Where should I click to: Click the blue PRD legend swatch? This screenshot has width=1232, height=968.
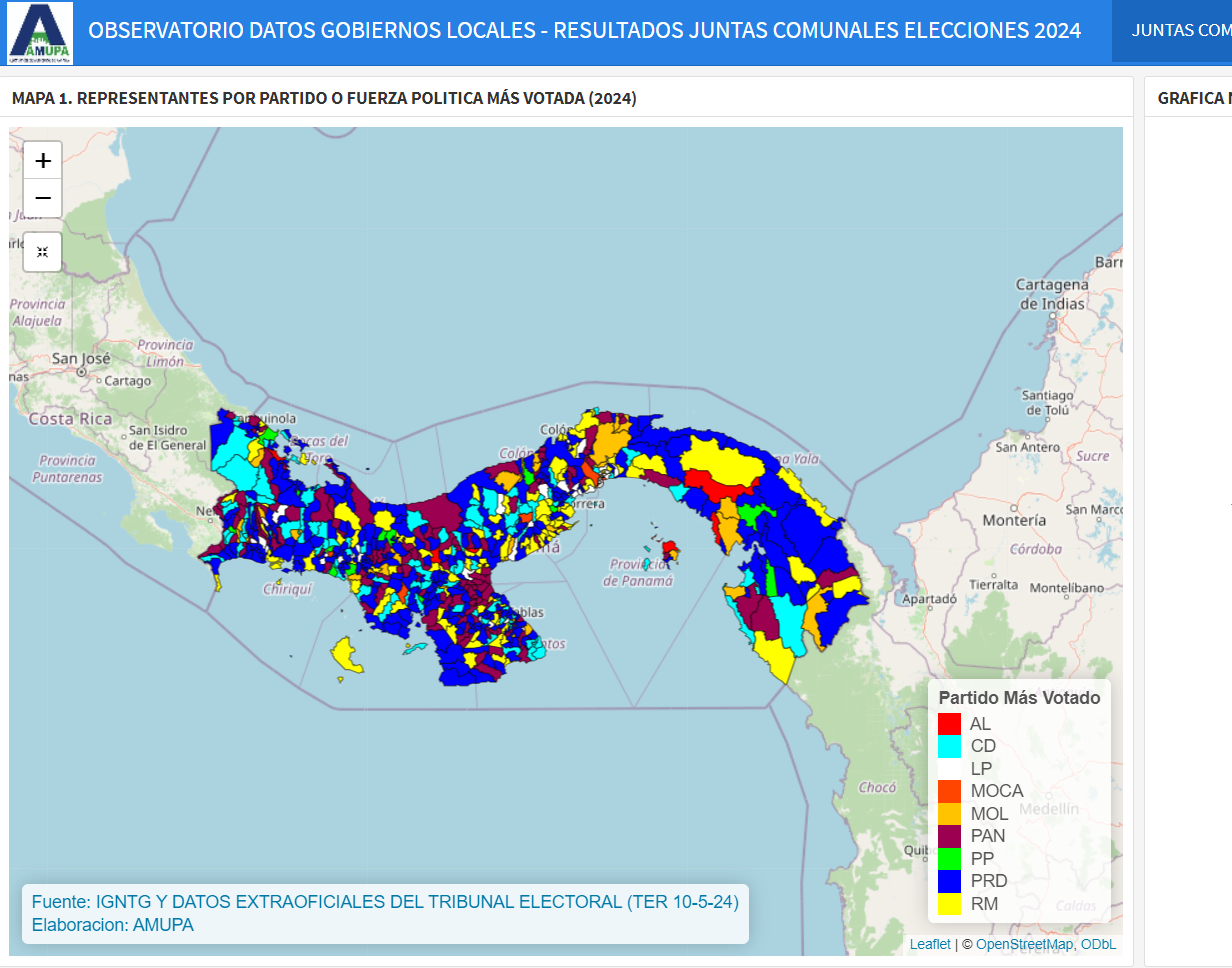[x=949, y=881]
